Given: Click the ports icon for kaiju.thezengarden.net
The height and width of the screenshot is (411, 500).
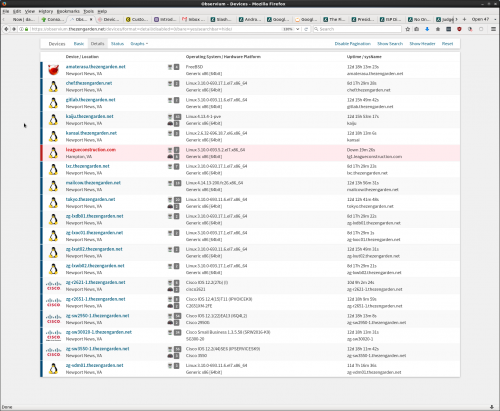Looking at the screenshot, I should (x=170, y=117).
